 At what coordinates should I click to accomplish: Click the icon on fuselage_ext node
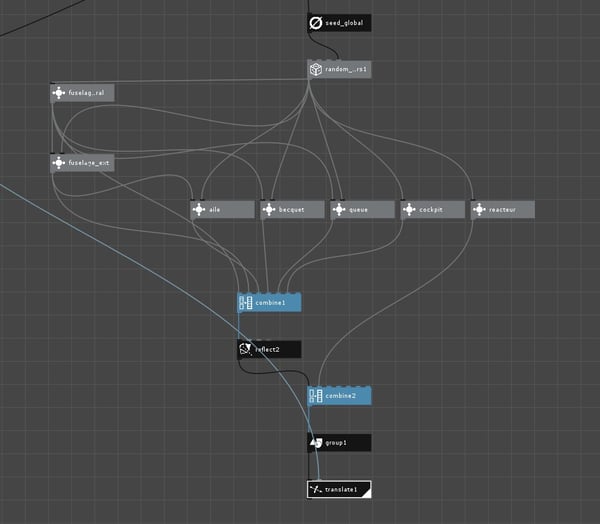59,163
